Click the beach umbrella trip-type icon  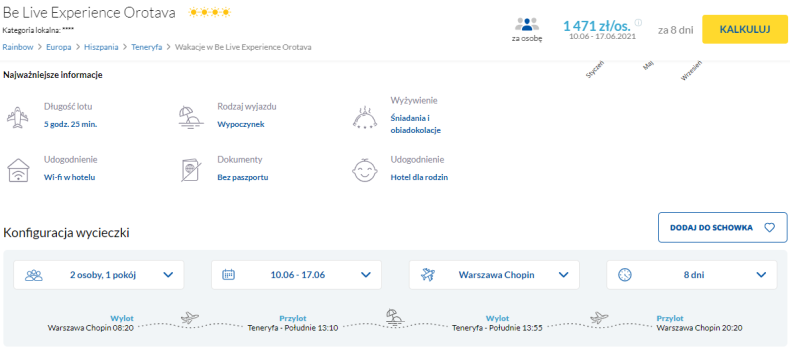191,117
